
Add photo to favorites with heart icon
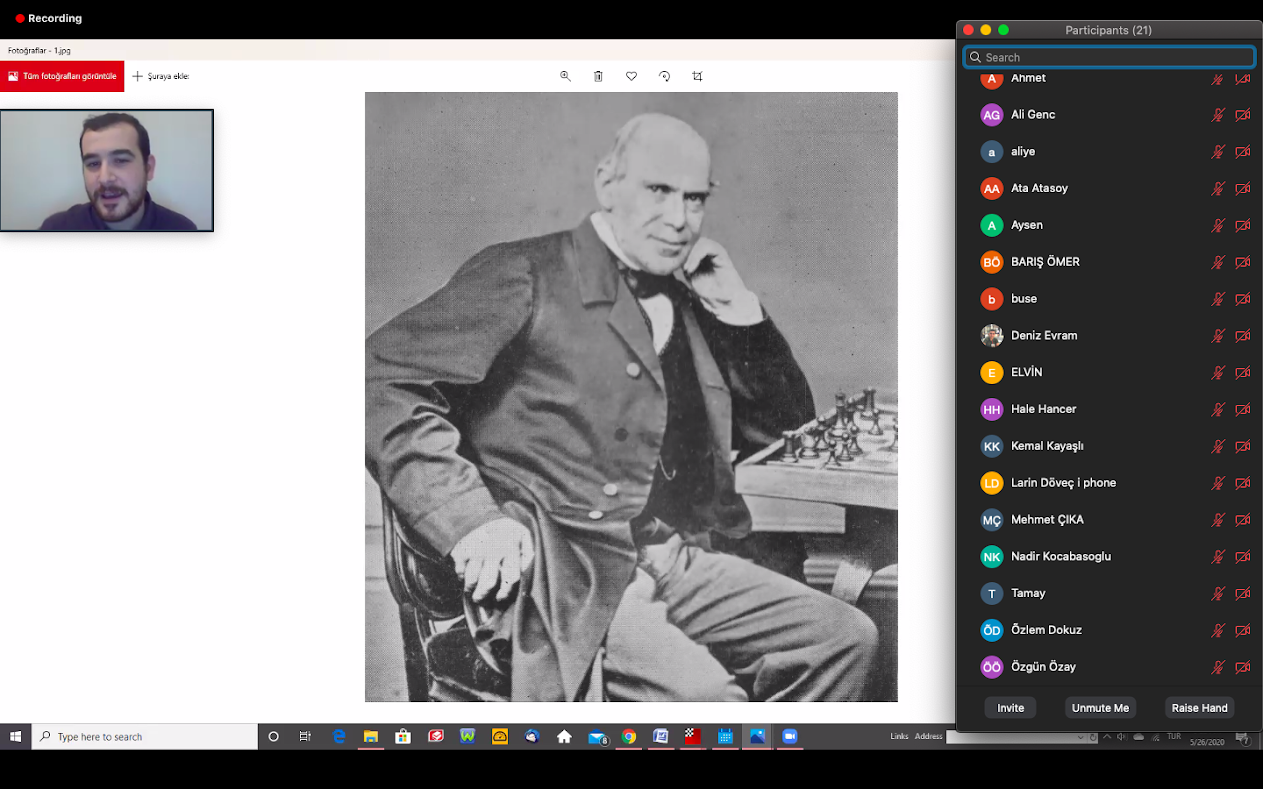(x=631, y=76)
